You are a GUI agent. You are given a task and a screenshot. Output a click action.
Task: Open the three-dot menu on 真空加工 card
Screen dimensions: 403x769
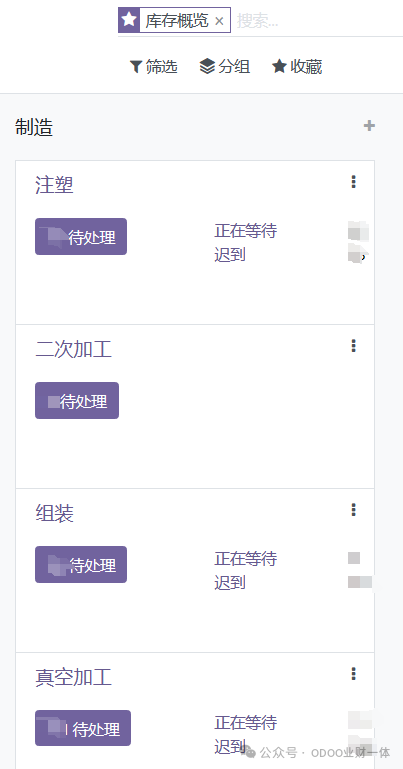click(x=353, y=674)
